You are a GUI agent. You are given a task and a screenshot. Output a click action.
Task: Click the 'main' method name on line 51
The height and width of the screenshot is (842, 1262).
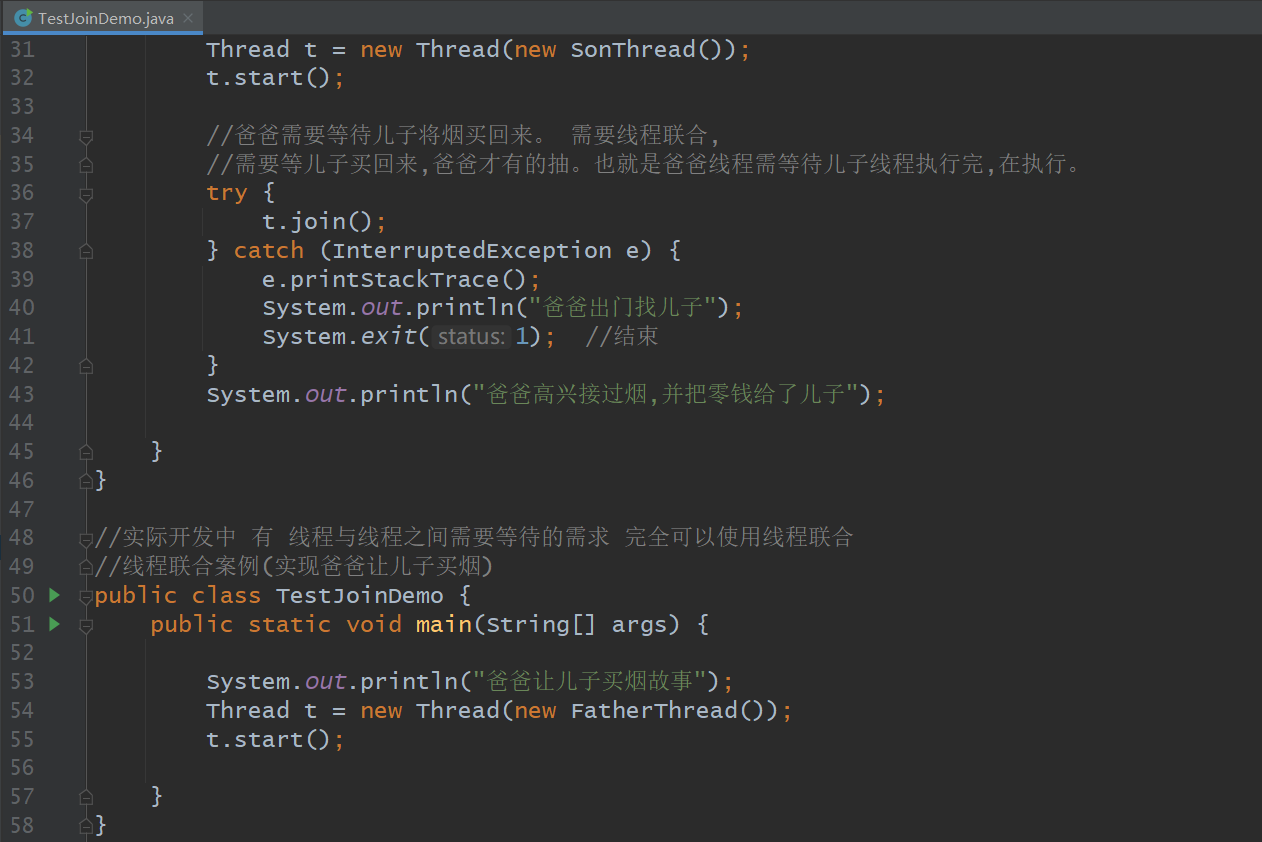pos(444,625)
